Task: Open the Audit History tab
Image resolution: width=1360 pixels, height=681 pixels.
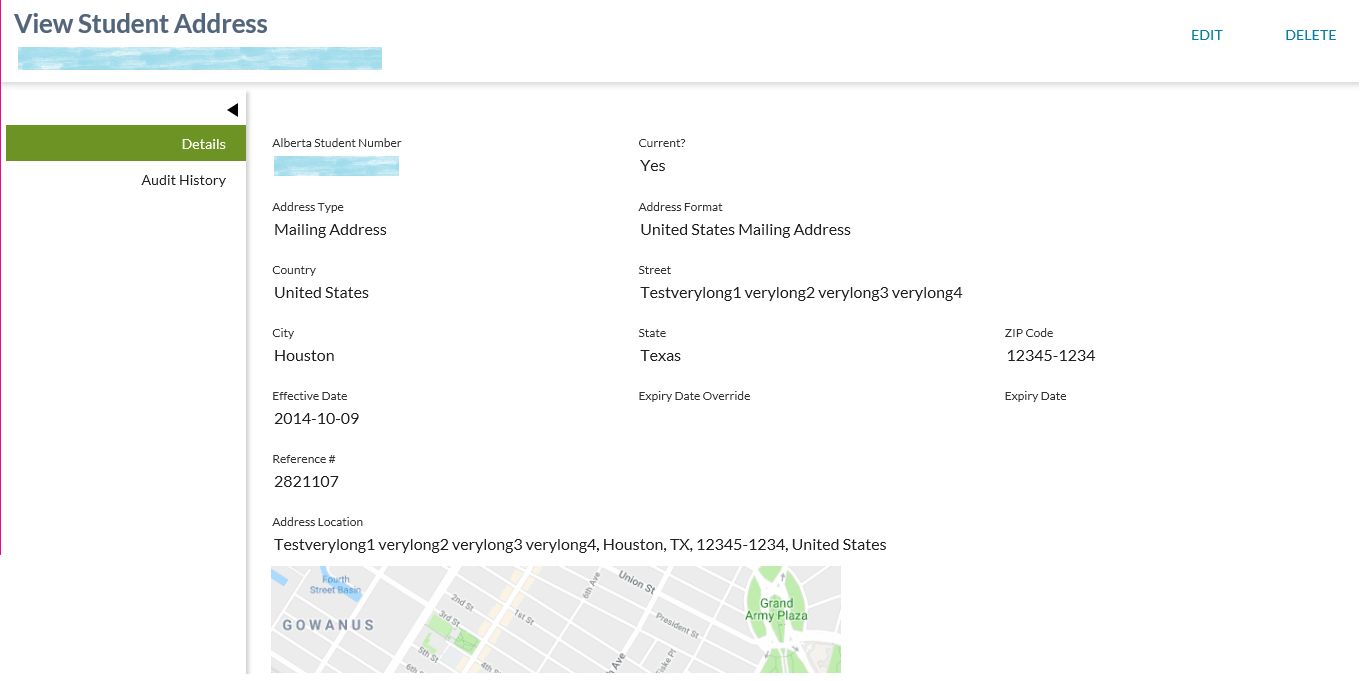Action: click(x=183, y=180)
